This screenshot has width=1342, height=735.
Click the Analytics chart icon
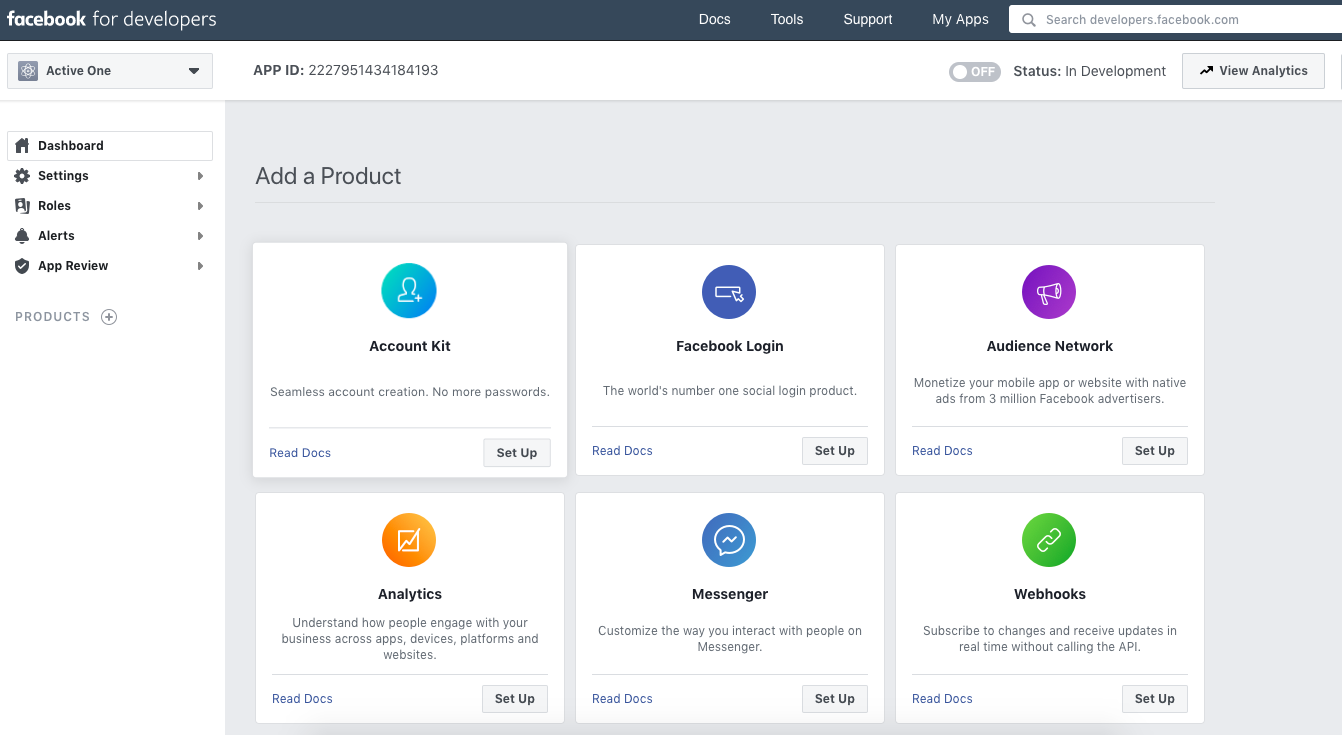coord(409,541)
